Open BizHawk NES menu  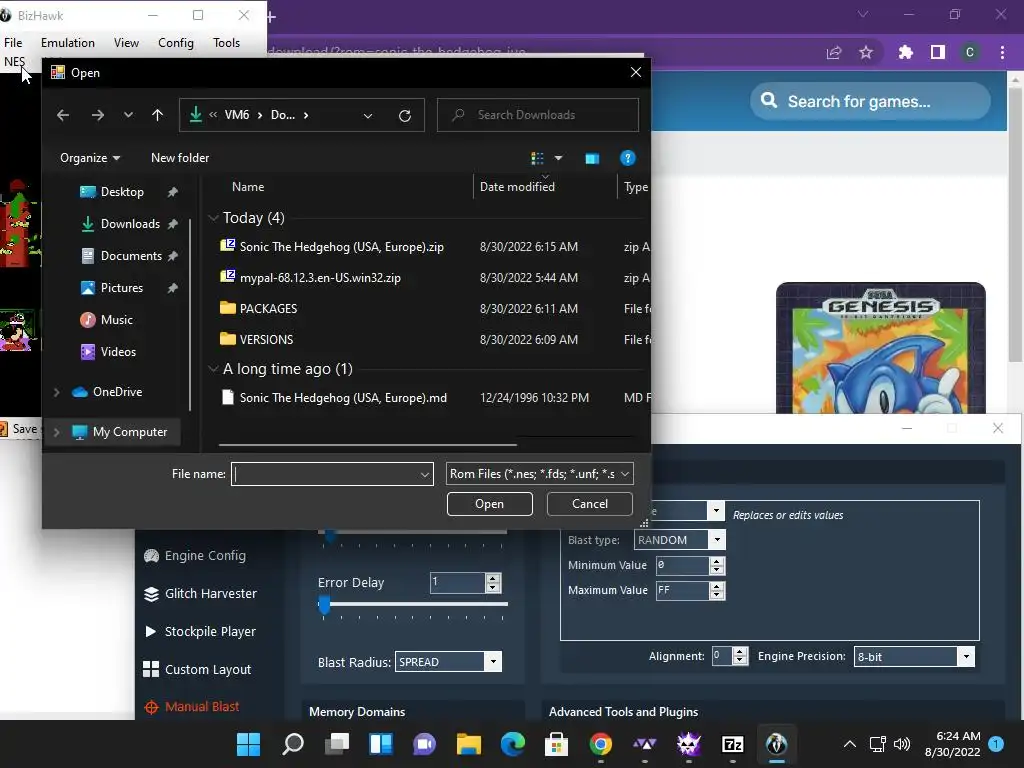(14, 61)
